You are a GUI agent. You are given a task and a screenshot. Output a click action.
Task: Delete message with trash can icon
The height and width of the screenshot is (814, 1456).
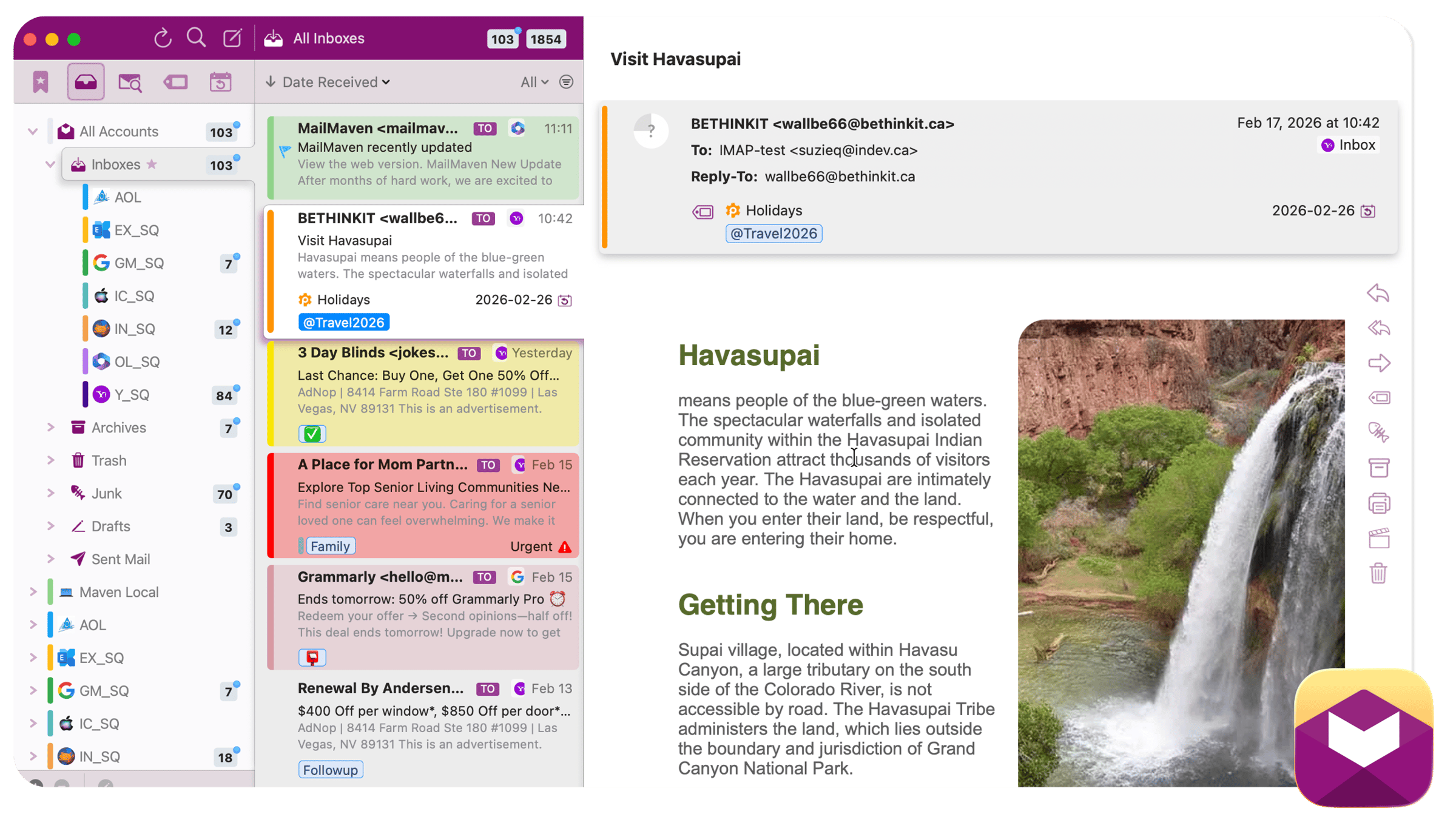tap(1378, 573)
